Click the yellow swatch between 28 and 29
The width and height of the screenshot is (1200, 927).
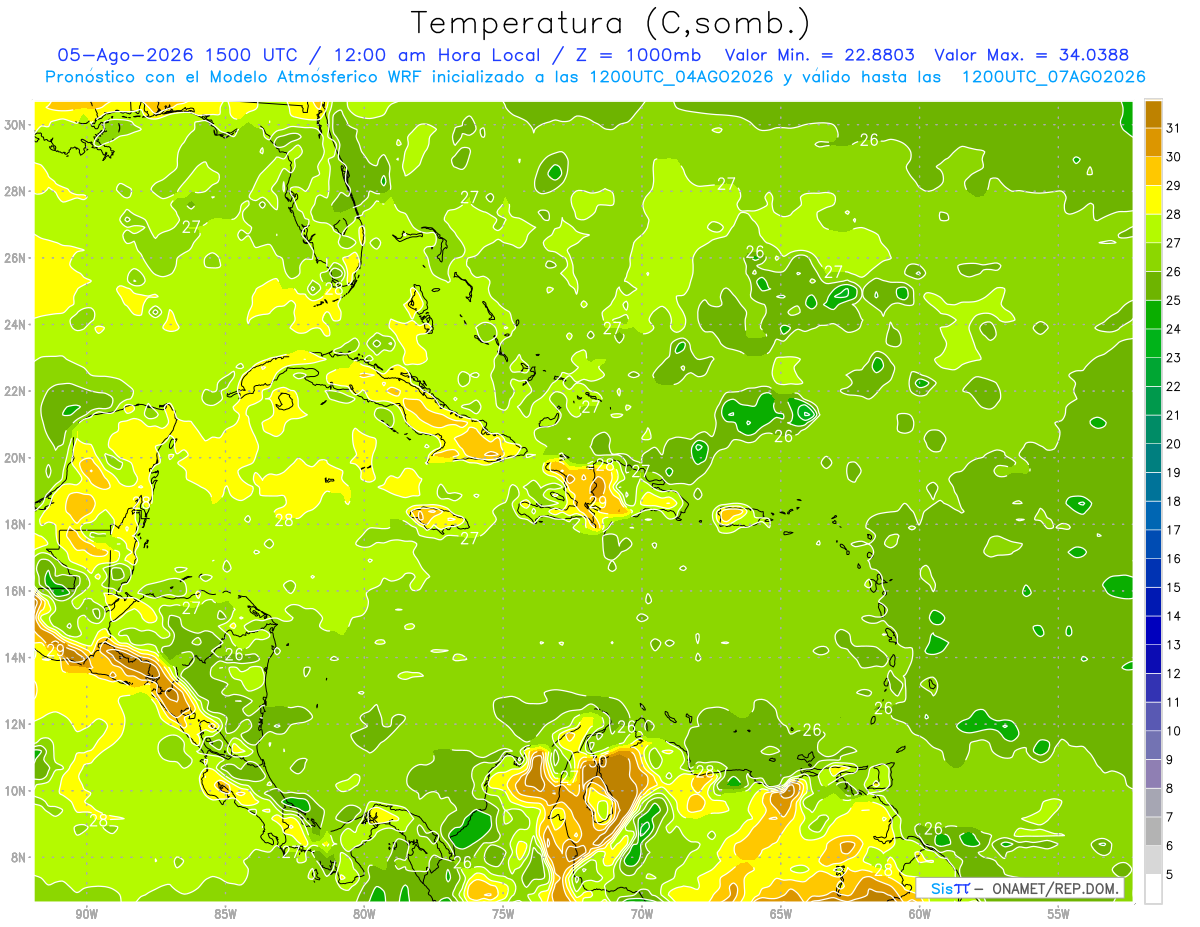click(x=1153, y=200)
